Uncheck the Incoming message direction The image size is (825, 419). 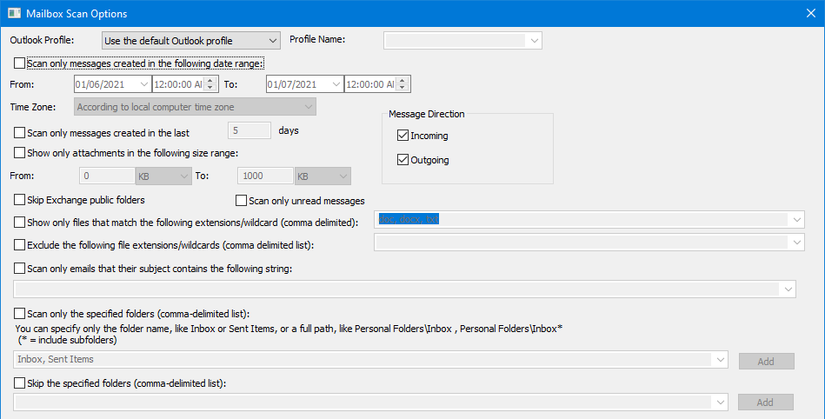coord(403,135)
